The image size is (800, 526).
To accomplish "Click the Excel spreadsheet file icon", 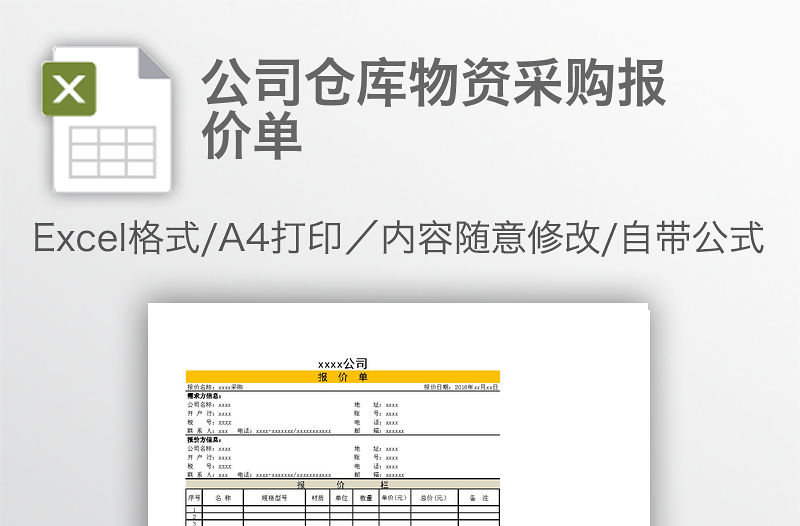I will (106, 119).
